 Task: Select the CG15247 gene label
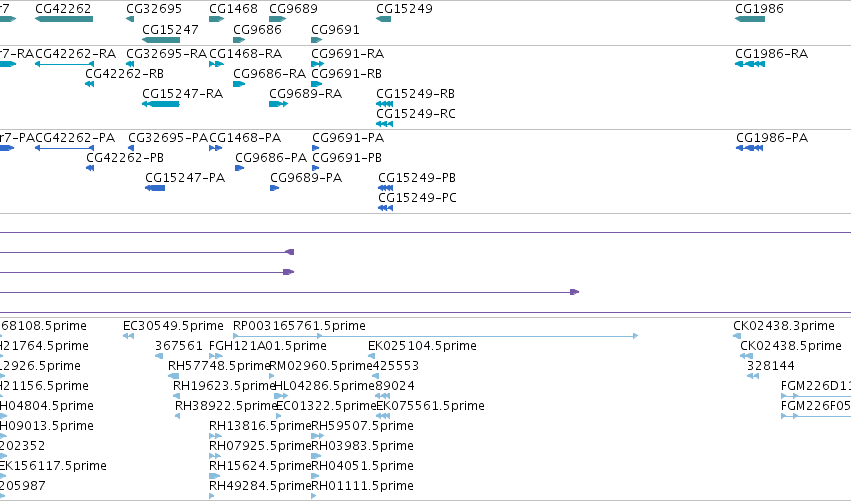coord(170,29)
